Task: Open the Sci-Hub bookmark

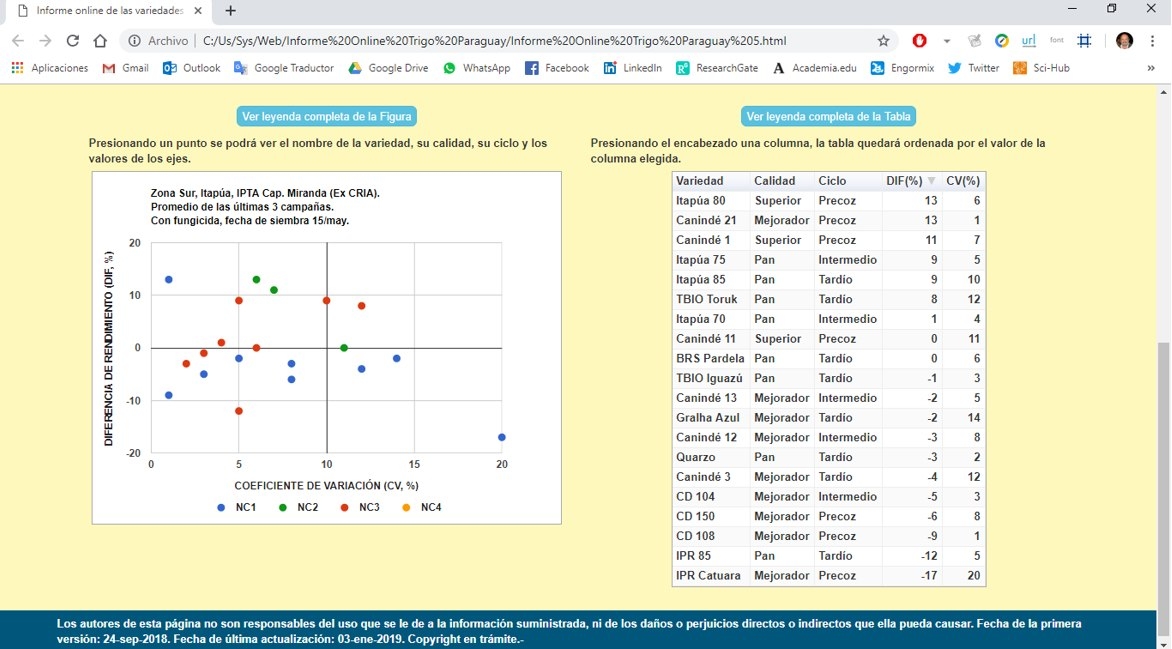Action: 1041,68
